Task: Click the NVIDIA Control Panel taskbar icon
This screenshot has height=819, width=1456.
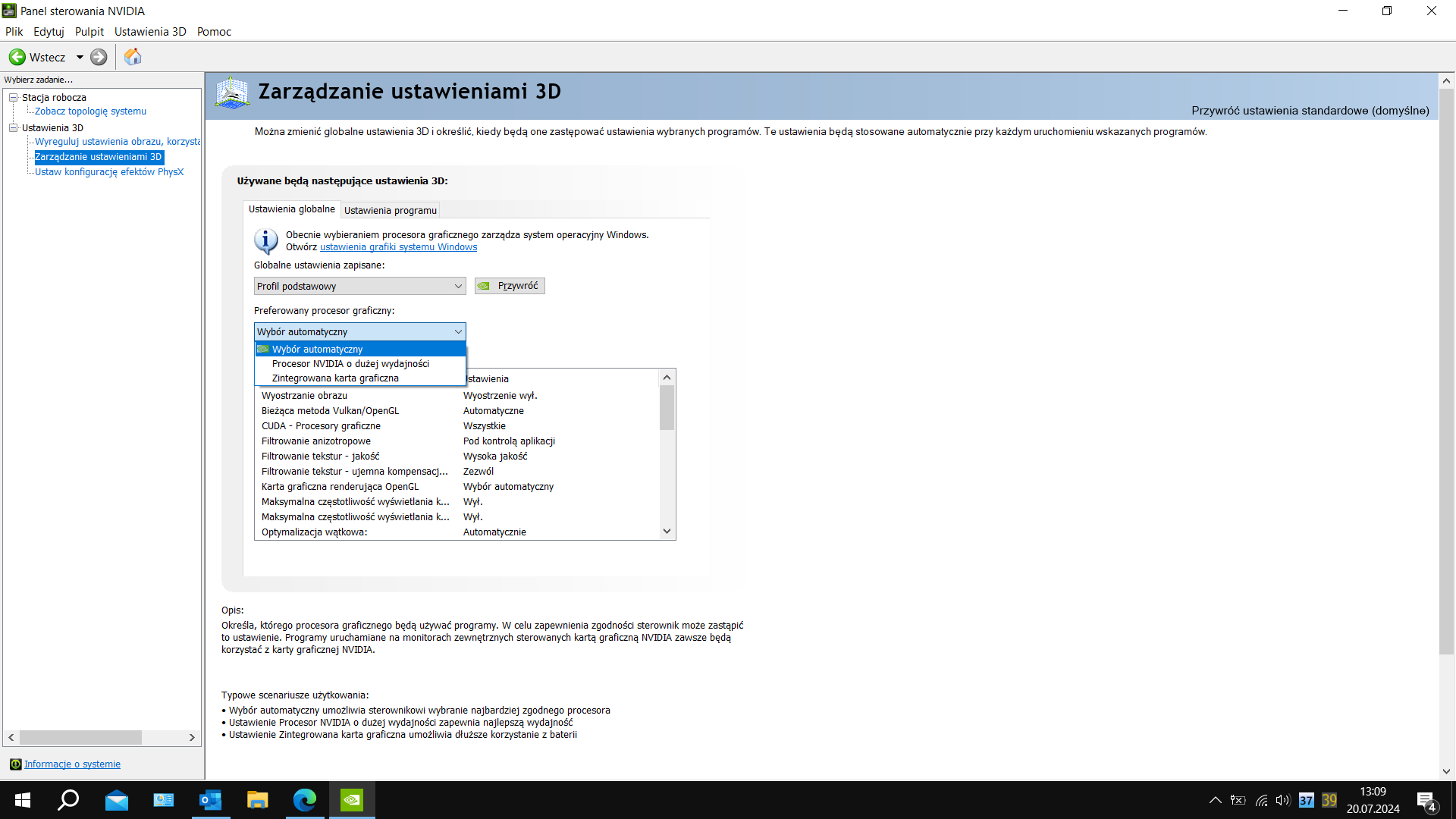Action: (x=351, y=800)
